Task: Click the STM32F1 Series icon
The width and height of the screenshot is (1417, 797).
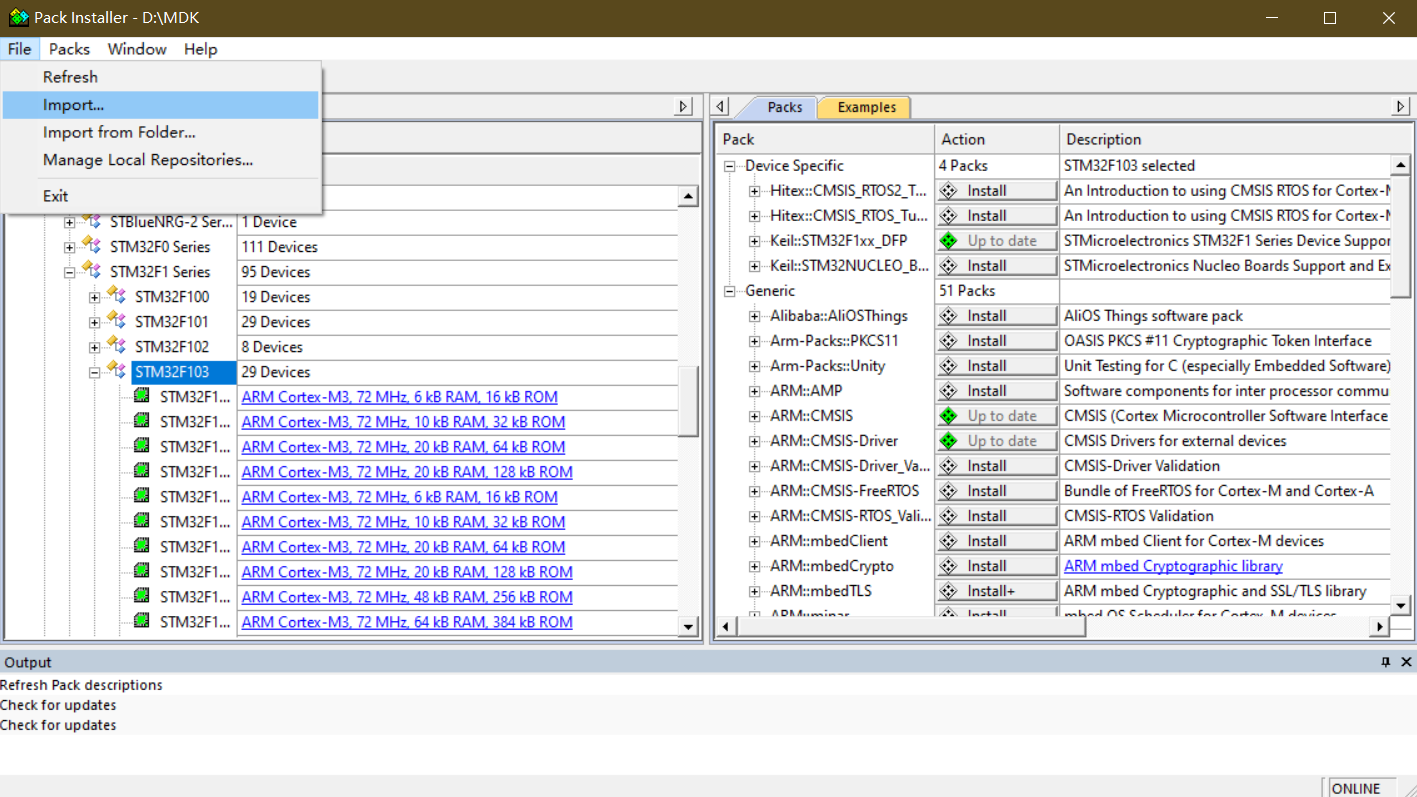Action: 93,272
